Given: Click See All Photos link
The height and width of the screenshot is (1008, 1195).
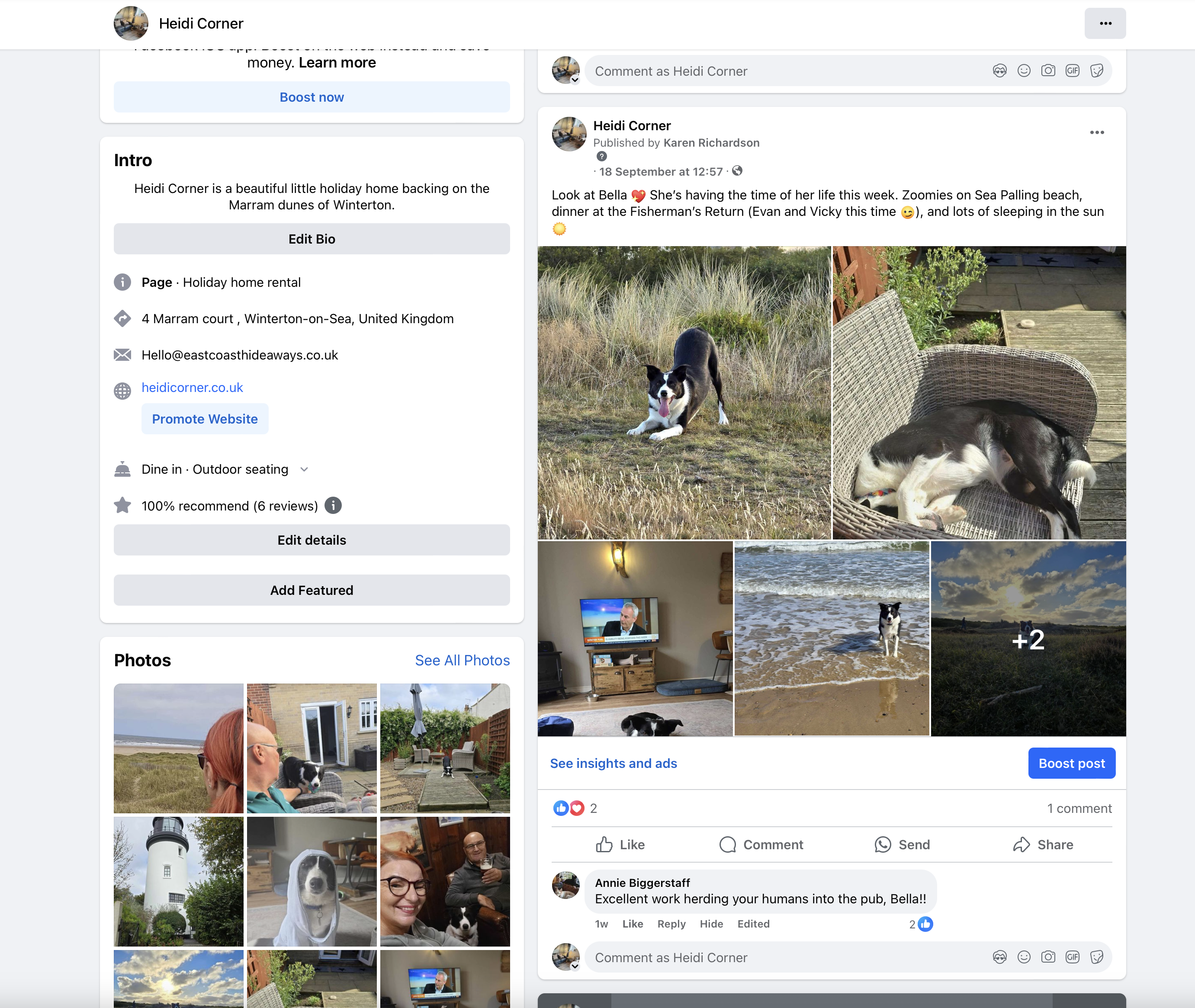Looking at the screenshot, I should click(x=463, y=661).
